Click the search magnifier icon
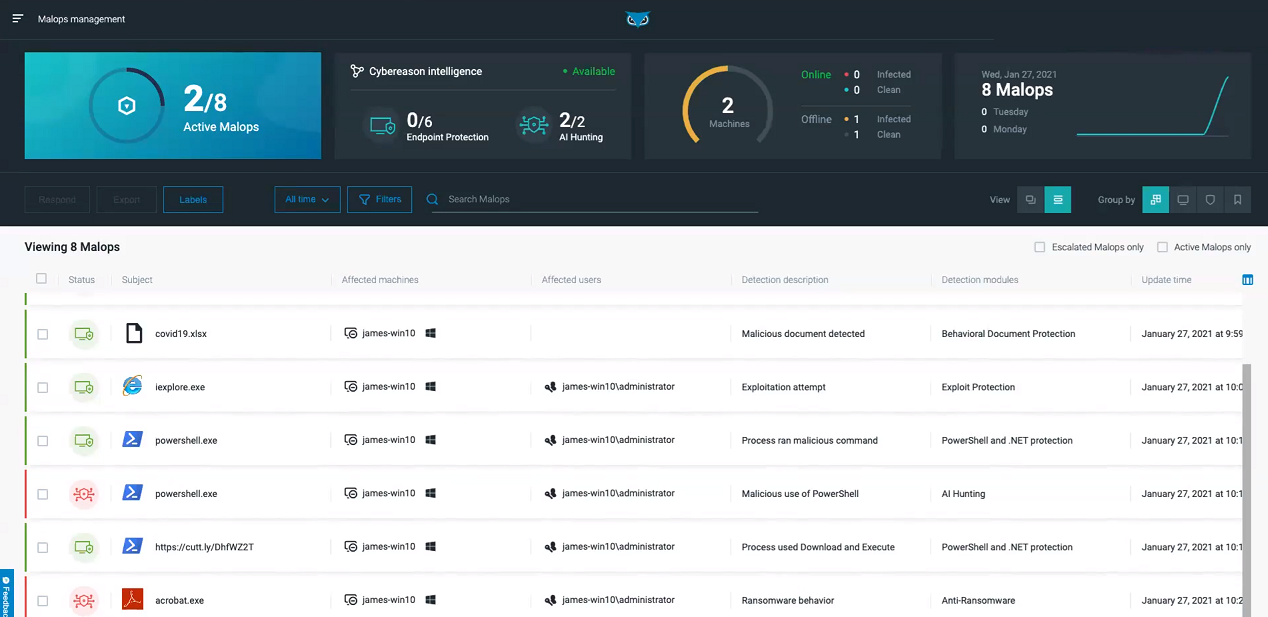Screen dimensions: 1268x617 pos(431,199)
